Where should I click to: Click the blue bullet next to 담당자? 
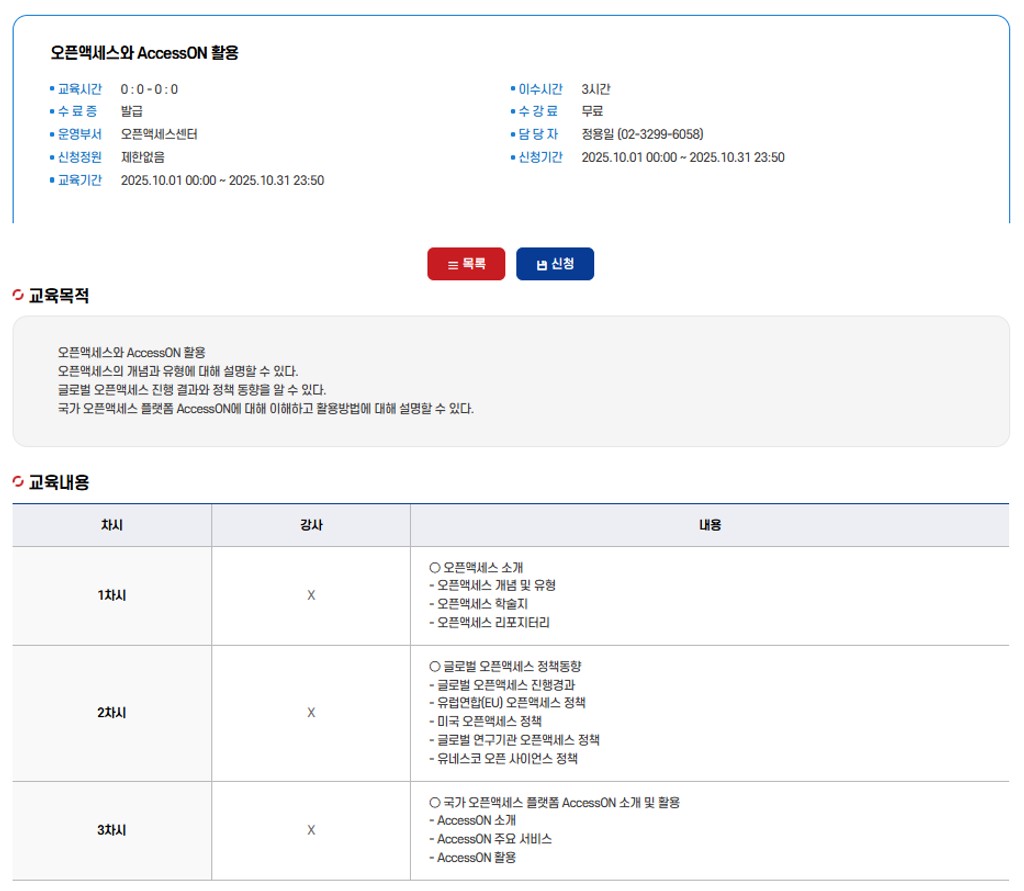[512, 134]
